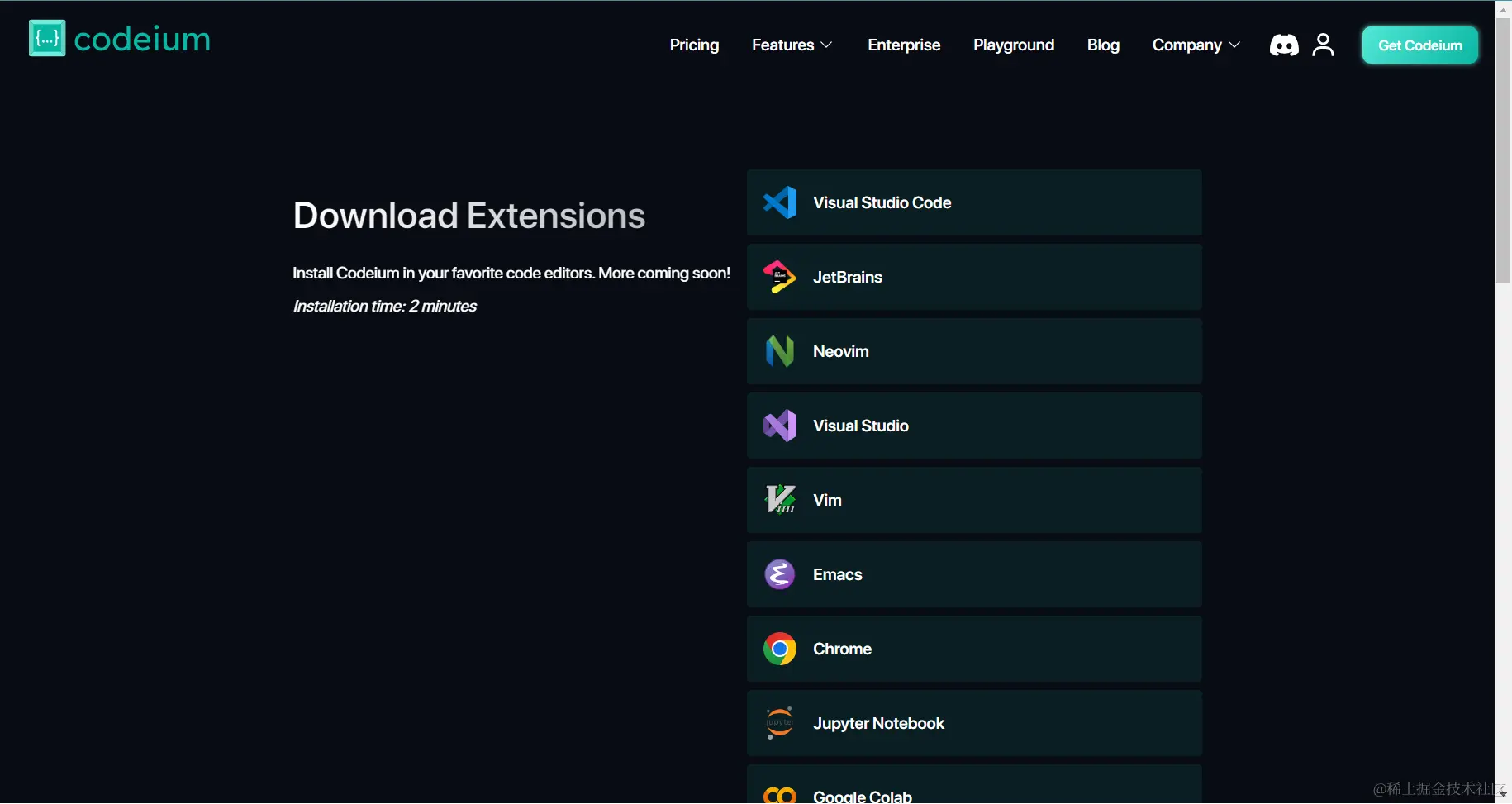This screenshot has height=804, width=1512.
Task: Select the Google Colab label
Action: tap(863, 797)
